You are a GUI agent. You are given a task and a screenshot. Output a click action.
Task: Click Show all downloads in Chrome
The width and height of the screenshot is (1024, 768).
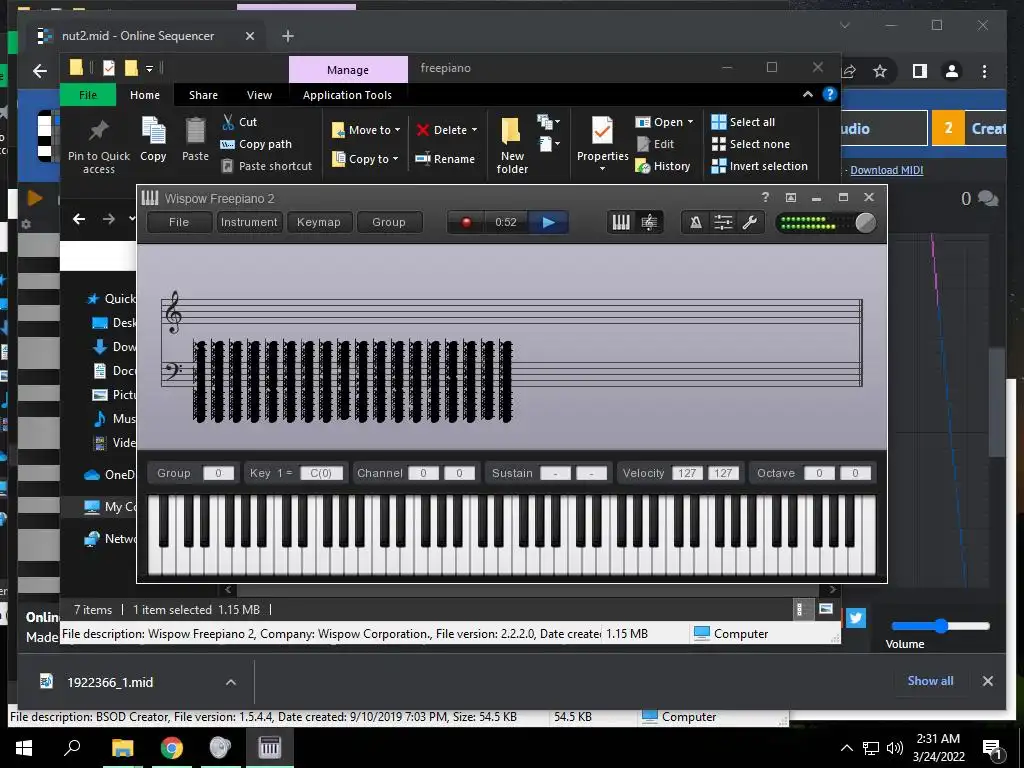(x=930, y=680)
